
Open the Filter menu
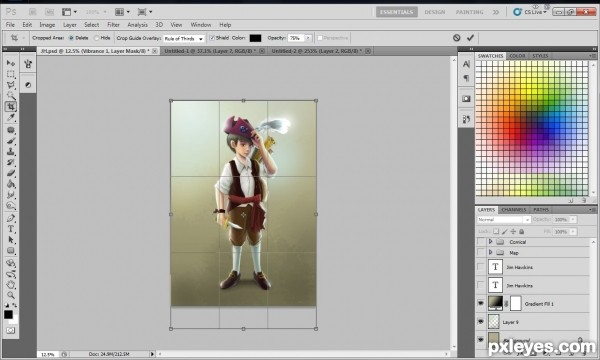[x=113, y=24]
